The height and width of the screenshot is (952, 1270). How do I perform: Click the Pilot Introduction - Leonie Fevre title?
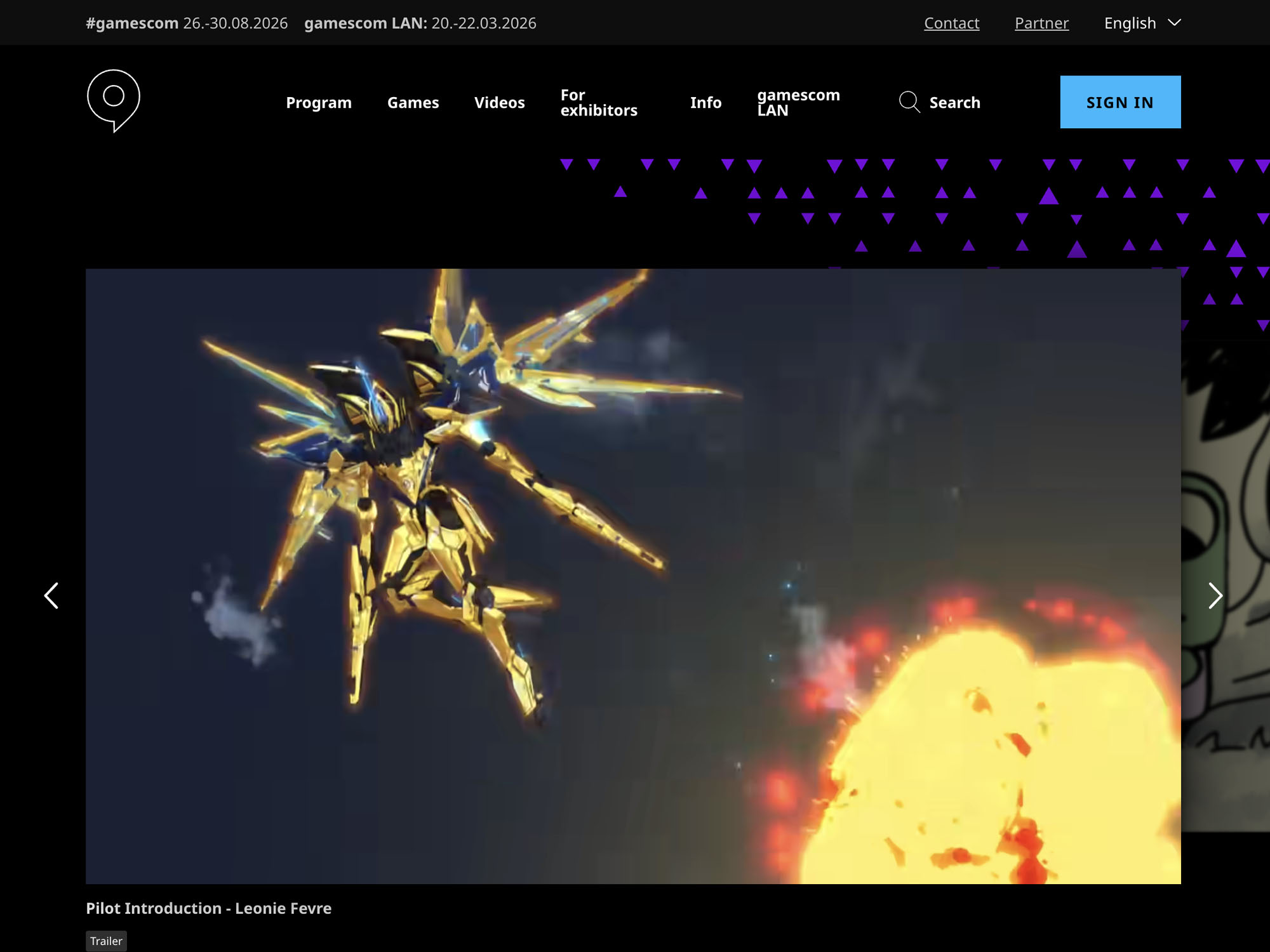pyautogui.click(x=208, y=908)
